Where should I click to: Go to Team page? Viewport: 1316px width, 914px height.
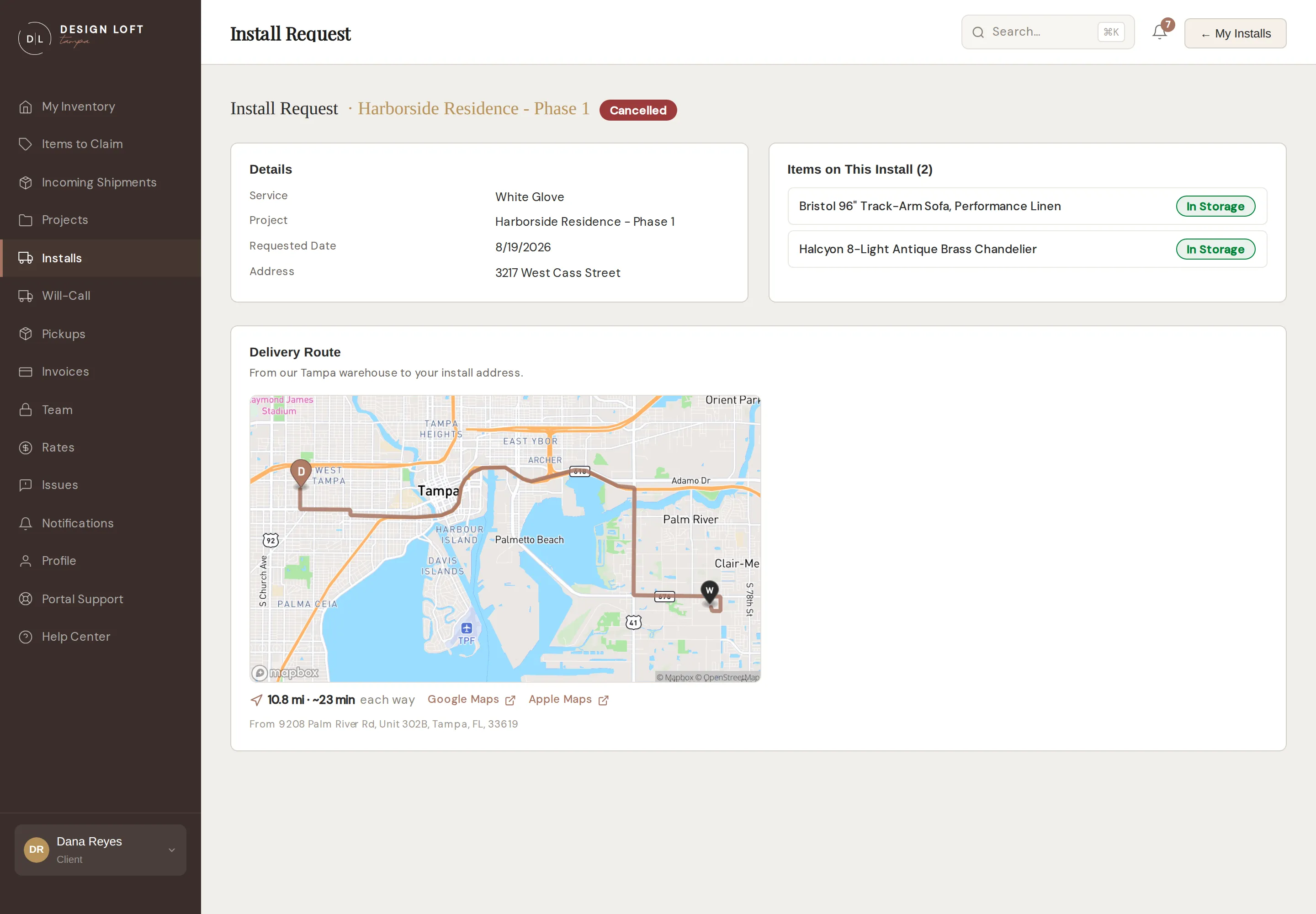click(x=100, y=409)
